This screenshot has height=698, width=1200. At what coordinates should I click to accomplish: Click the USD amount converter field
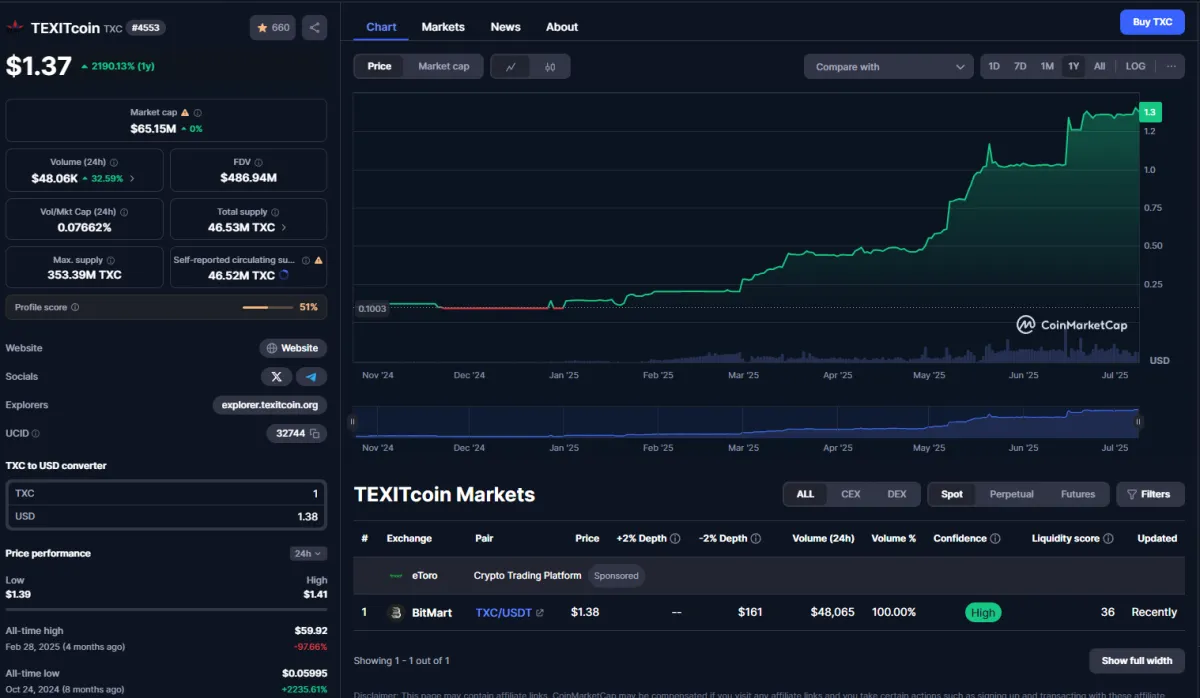point(166,516)
